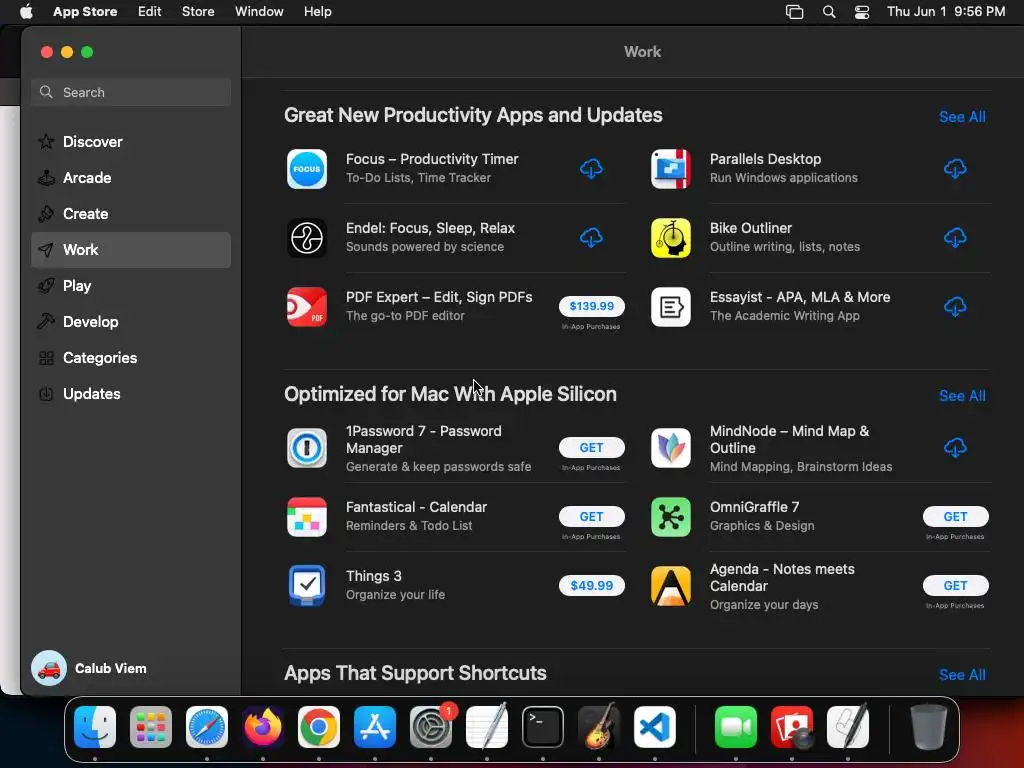The height and width of the screenshot is (768, 1024).
Task: Open Endel: Focus, Sleep, Relax icon
Action: click(306, 238)
